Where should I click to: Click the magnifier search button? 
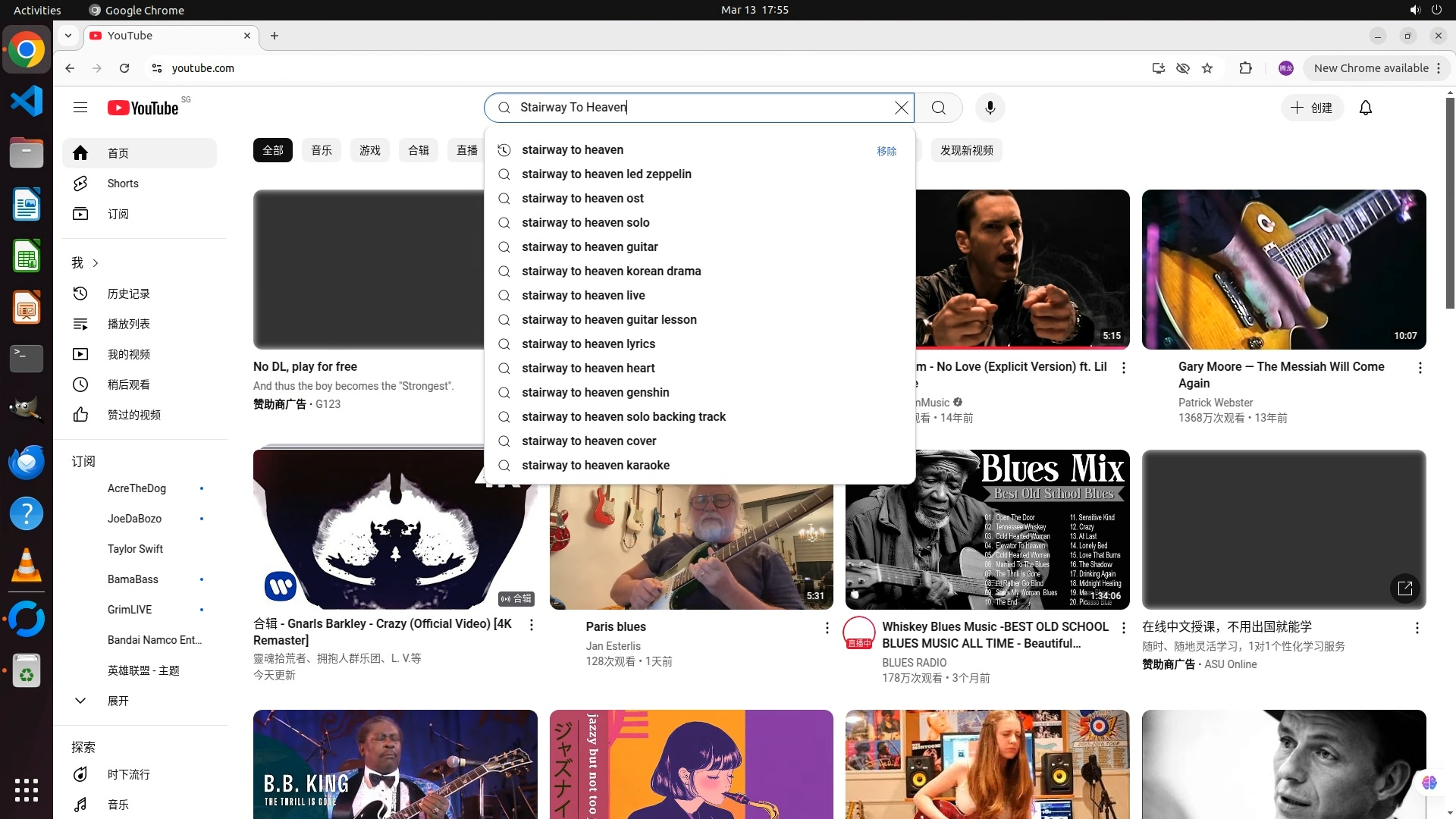[938, 108]
